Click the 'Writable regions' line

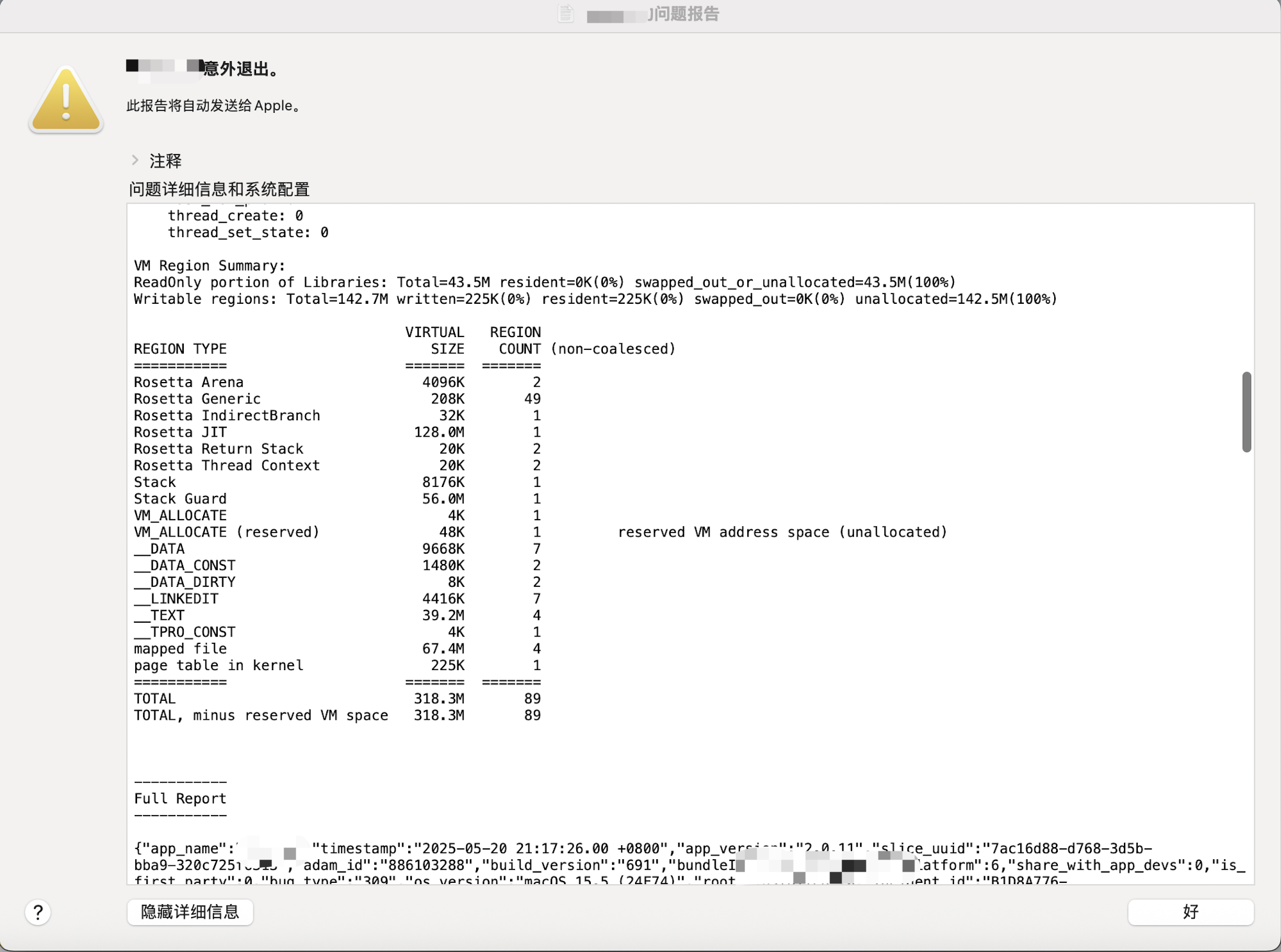pyautogui.click(x=596, y=299)
